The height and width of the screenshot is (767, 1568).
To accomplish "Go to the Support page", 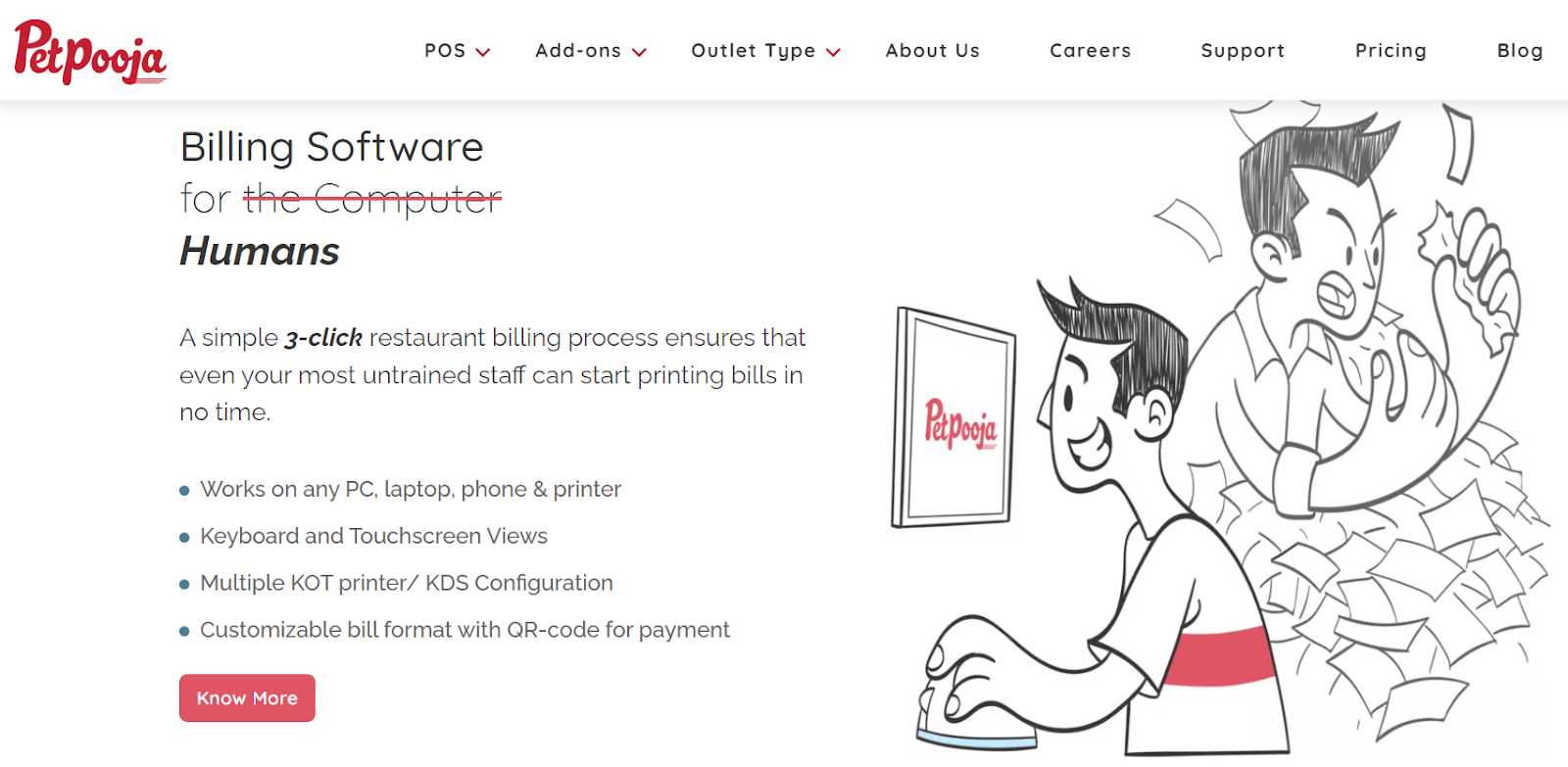I will pyautogui.click(x=1243, y=51).
